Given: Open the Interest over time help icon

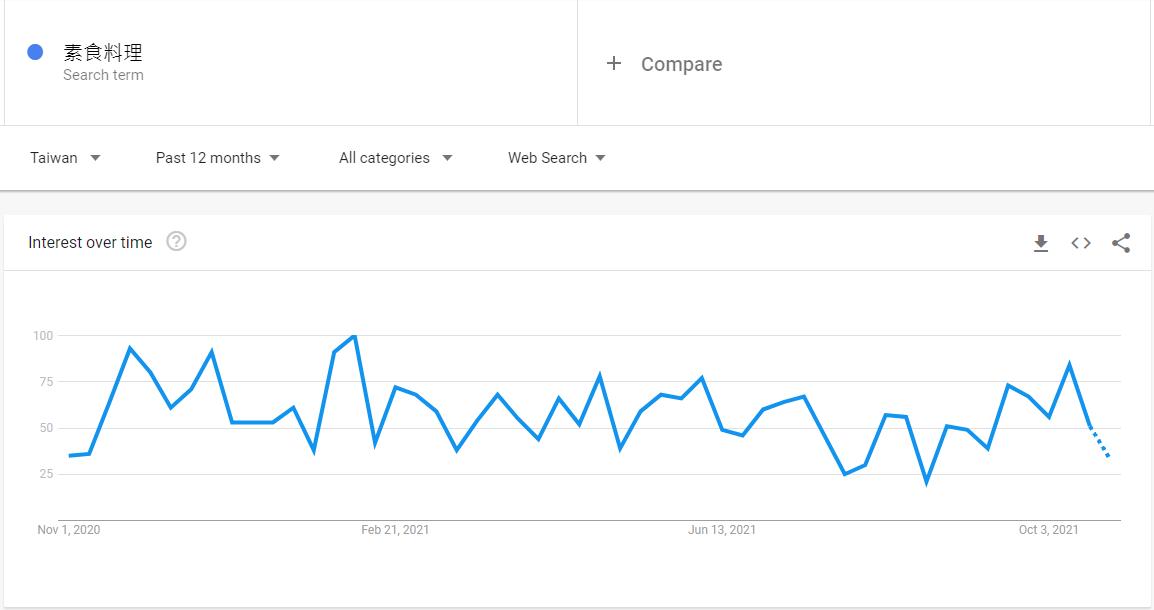Looking at the screenshot, I should (176, 241).
